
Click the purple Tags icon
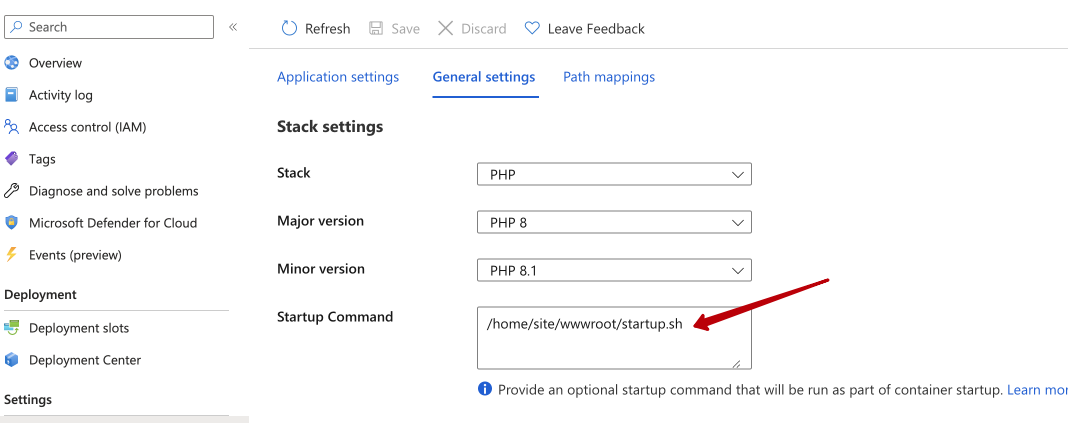(12, 159)
